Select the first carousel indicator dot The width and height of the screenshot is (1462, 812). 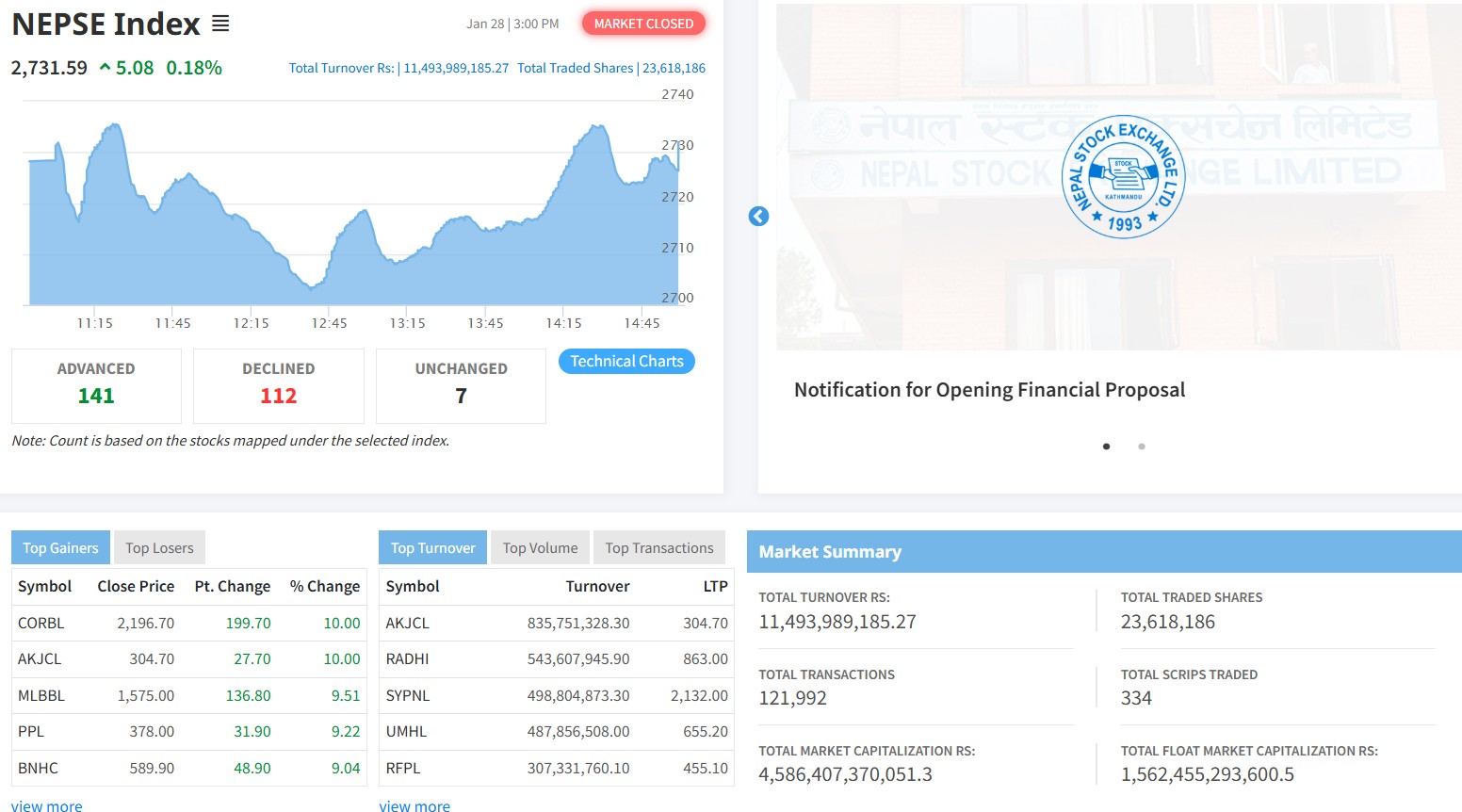(x=1106, y=447)
